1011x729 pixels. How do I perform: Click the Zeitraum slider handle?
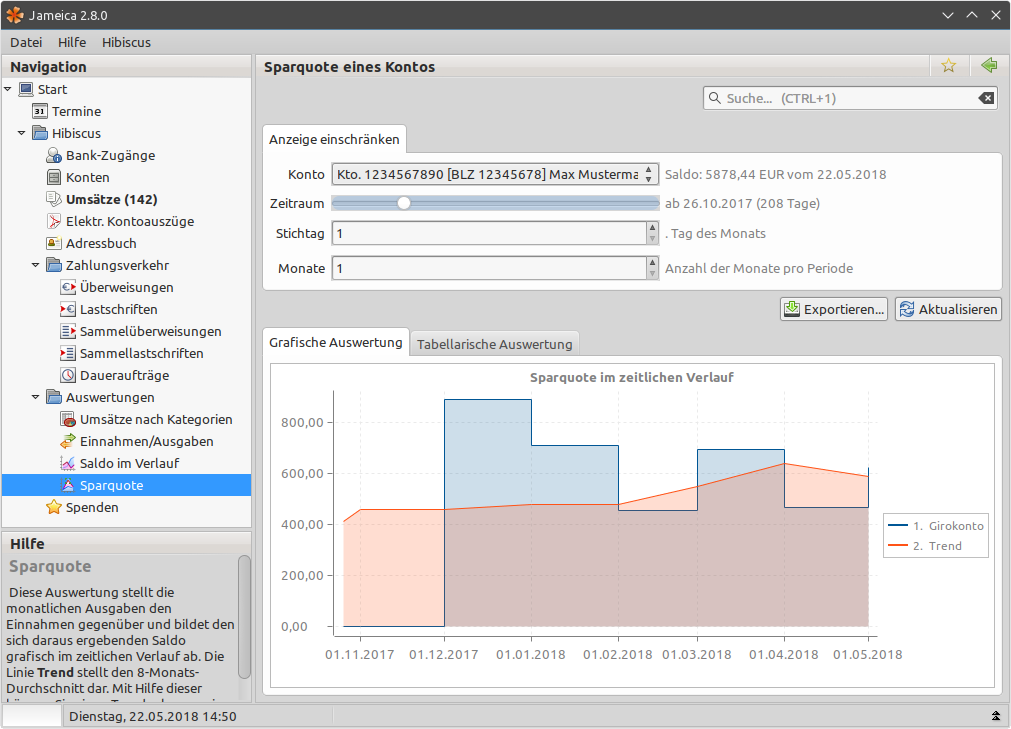[404, 203]
